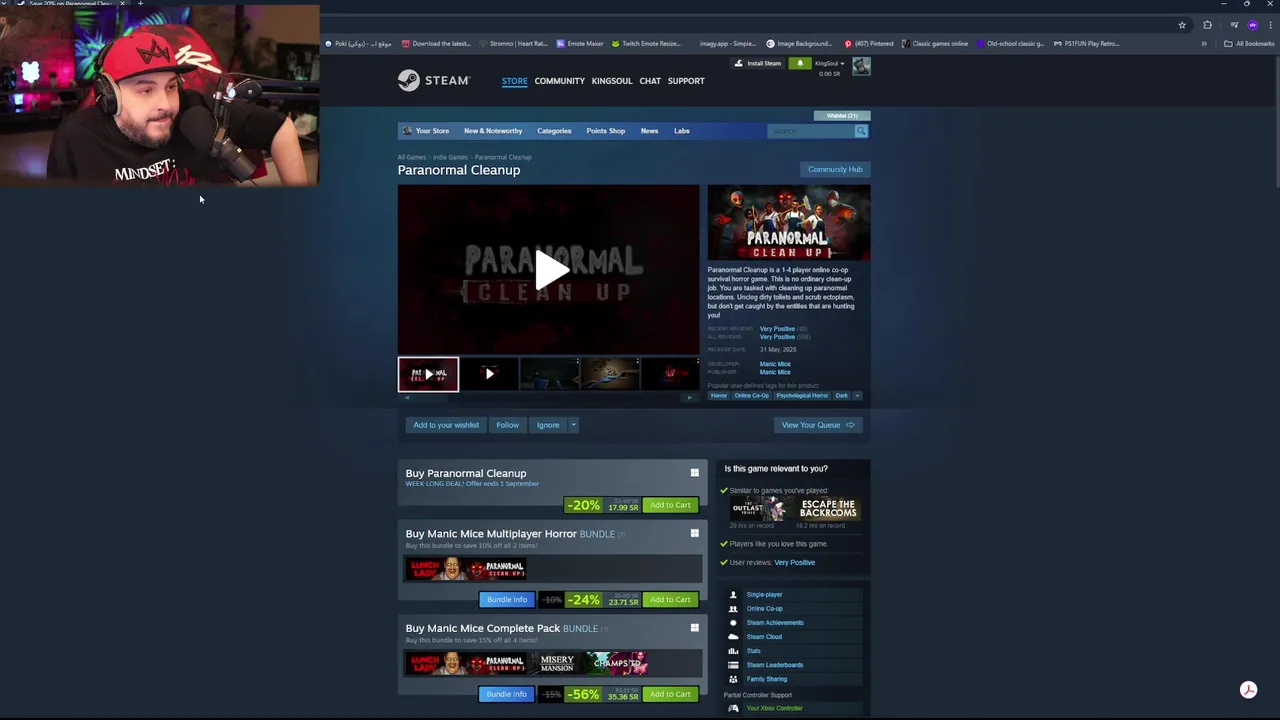This screenshot has height=720, width=1280.
Task: Open the CHAT tab
Action: coord(650,81)
